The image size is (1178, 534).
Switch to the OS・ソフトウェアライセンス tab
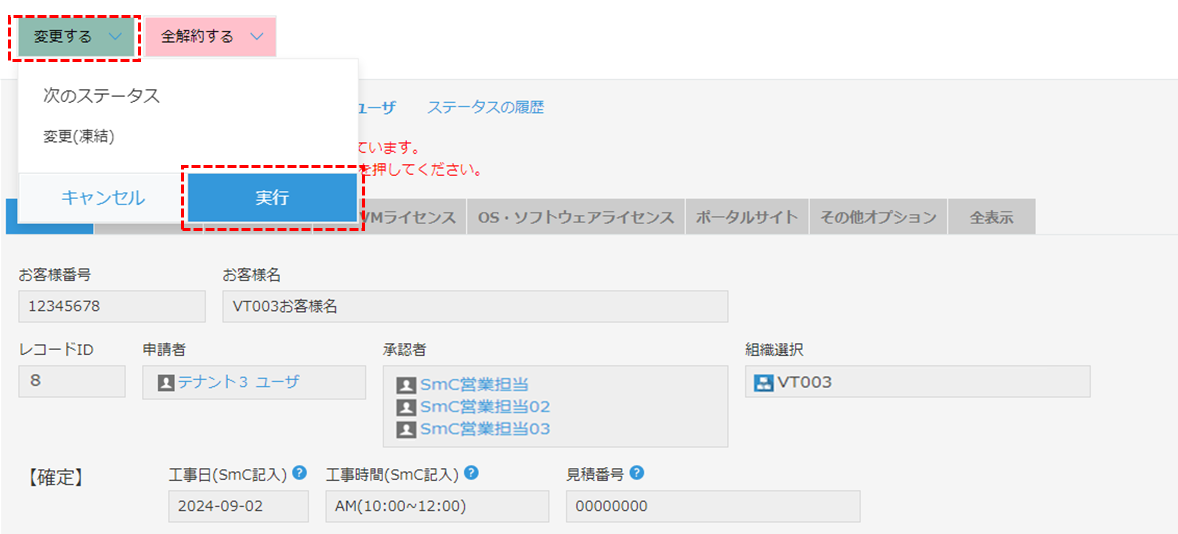point(575,218)
